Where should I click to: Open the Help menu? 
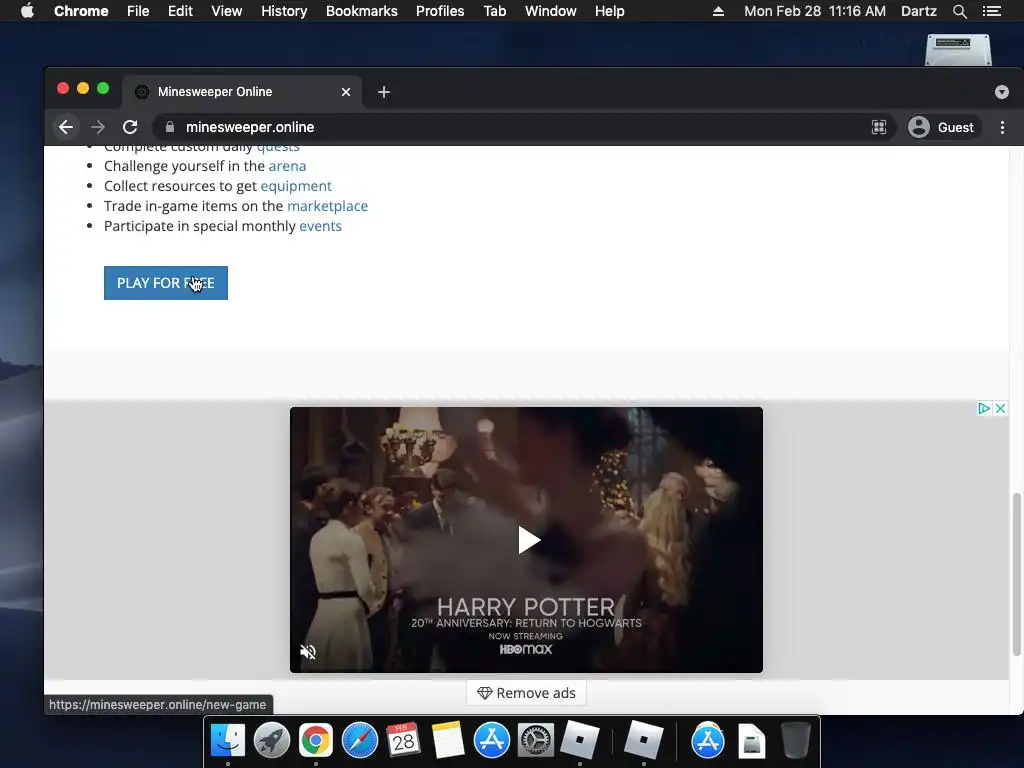click(x=609, y=11)
